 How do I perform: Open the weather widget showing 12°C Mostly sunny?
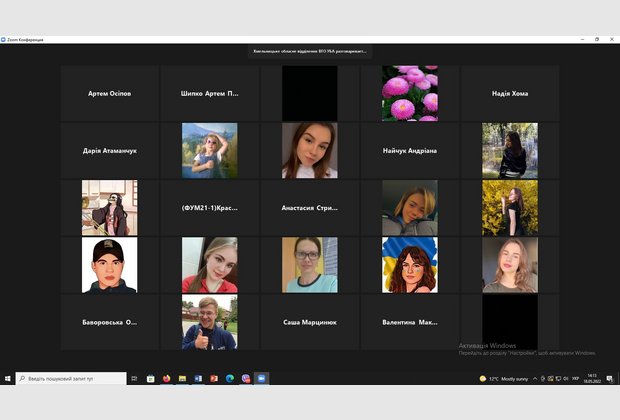click(x=504, y=379)
